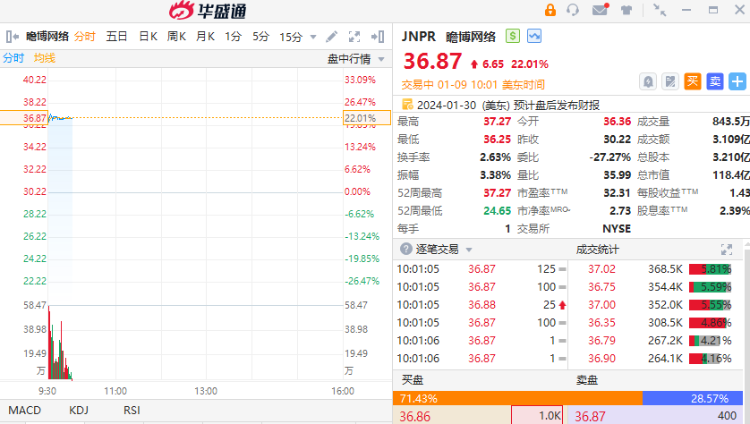The height and width of the screenshot is (424, 750).
Task: Open the mail messages icon
Action: 600,10
